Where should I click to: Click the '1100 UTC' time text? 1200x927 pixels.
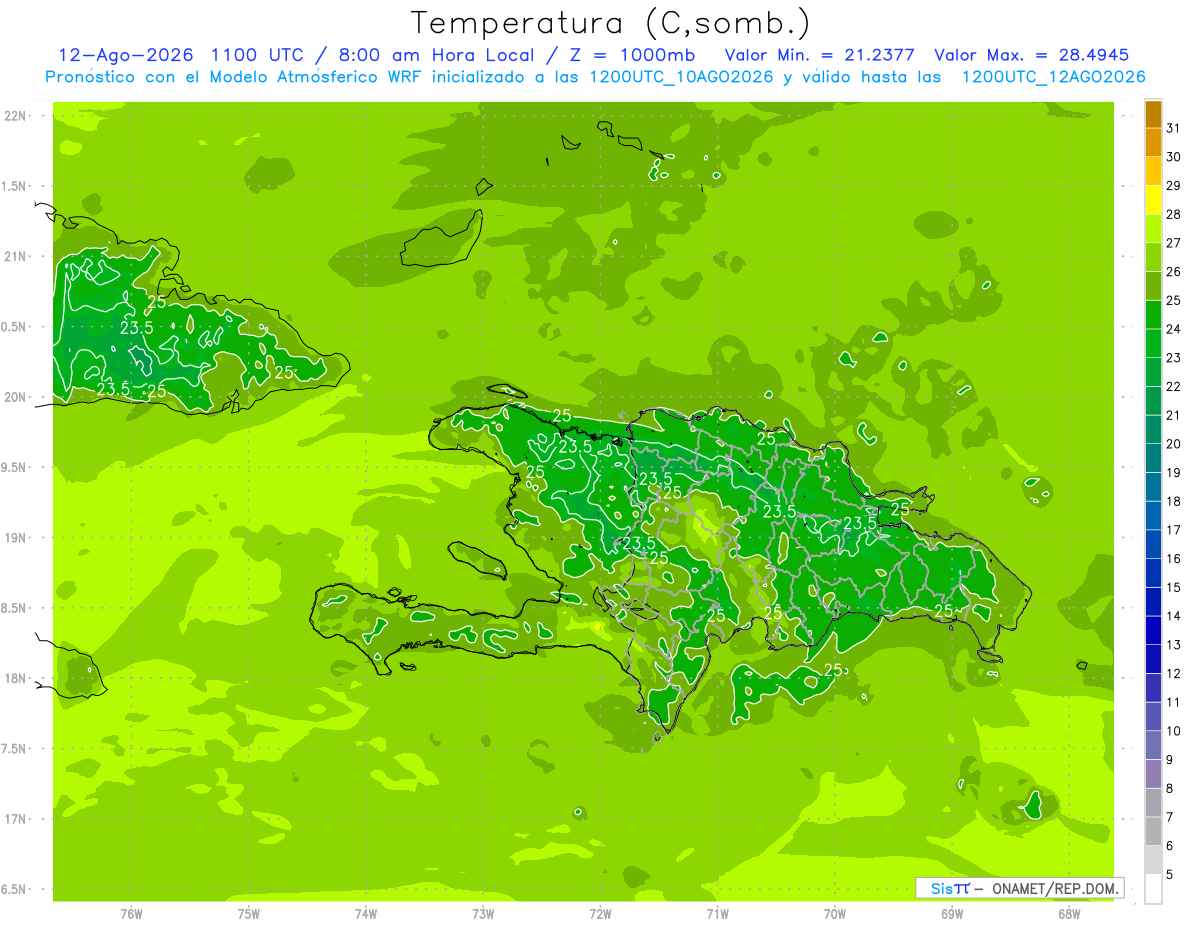258,55
